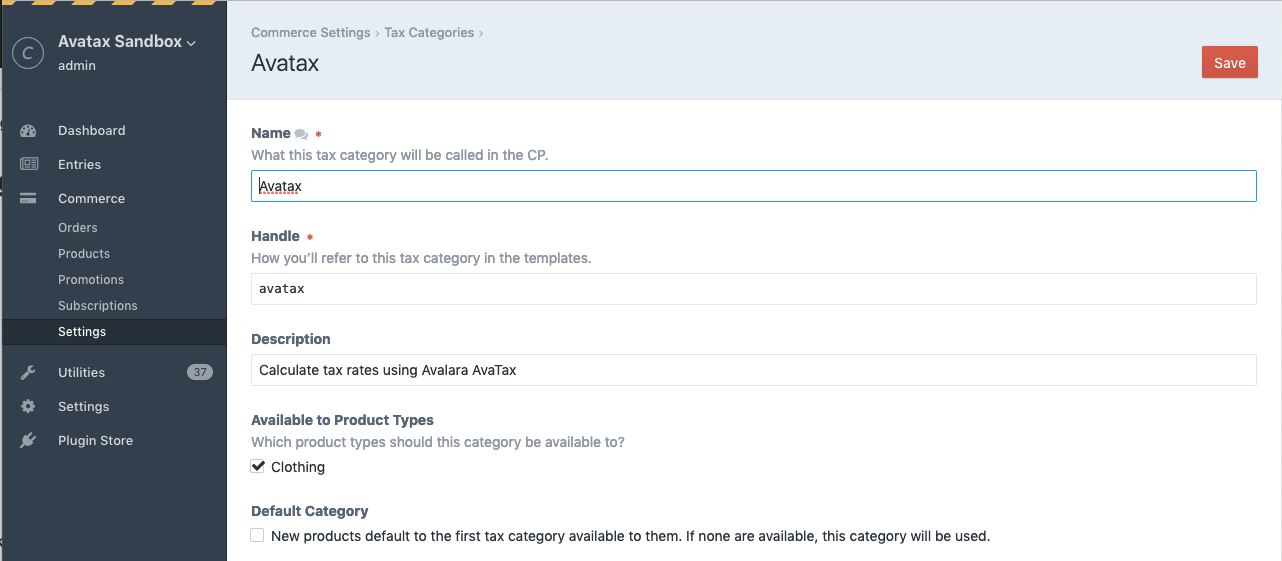Select Promotions in the sidebar
1282x561 pixels.
click(91, 280)
